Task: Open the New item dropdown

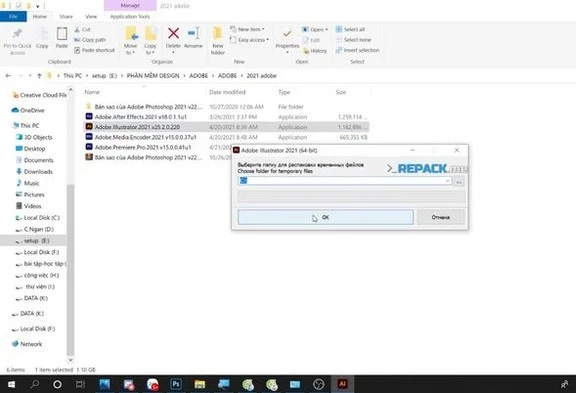Action: coord(247,29)
